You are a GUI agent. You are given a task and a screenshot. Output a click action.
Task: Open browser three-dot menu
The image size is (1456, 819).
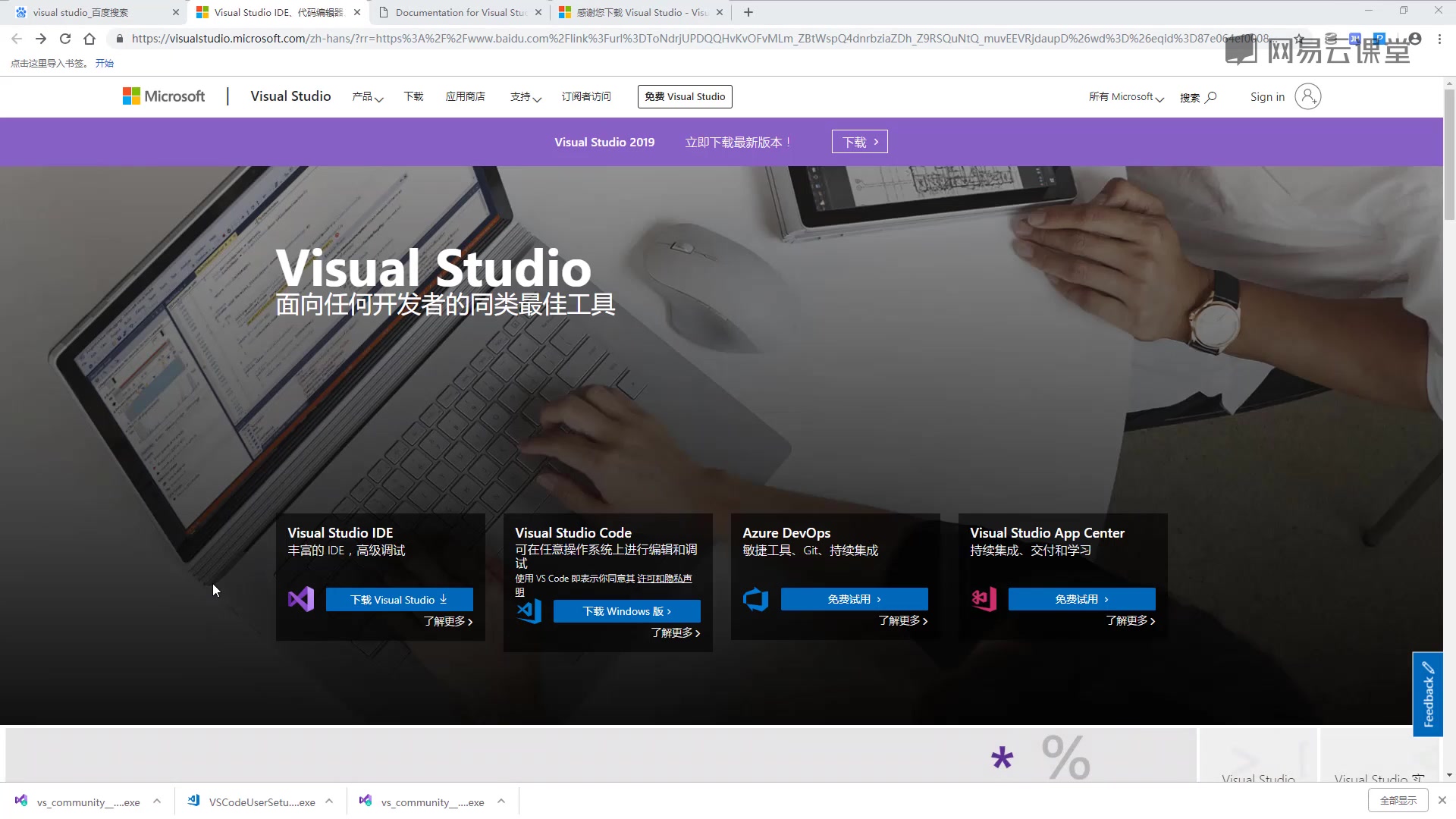pyautogui.click(x=1439, y=39)
